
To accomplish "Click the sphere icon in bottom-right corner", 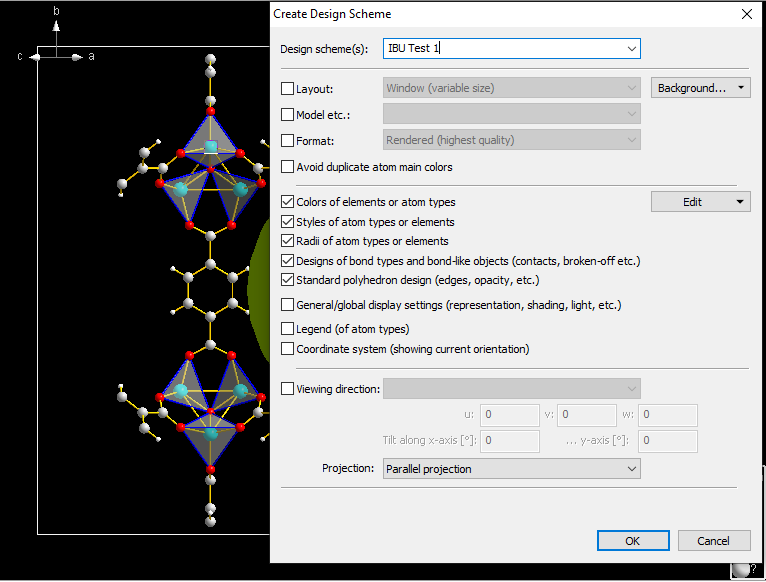I will tap(741, 570).
